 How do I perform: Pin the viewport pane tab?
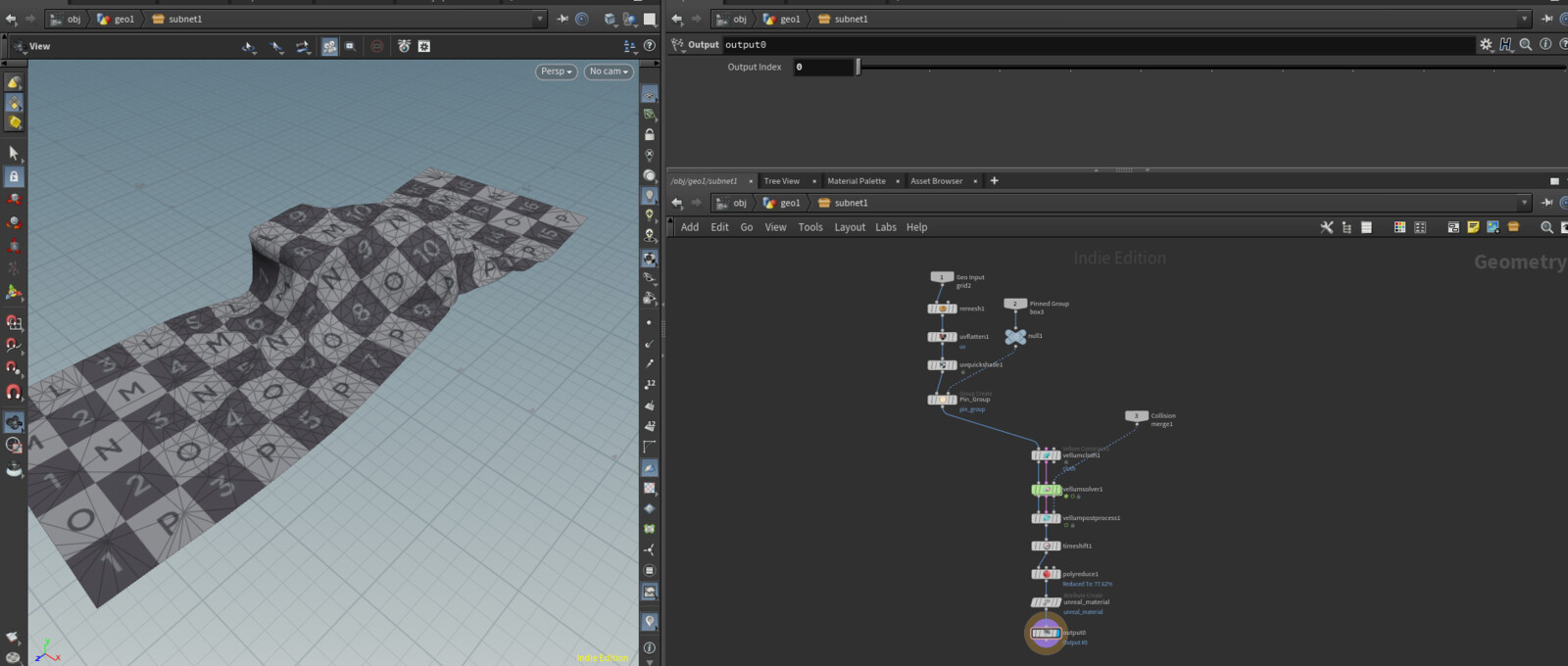tap(563, 19)
